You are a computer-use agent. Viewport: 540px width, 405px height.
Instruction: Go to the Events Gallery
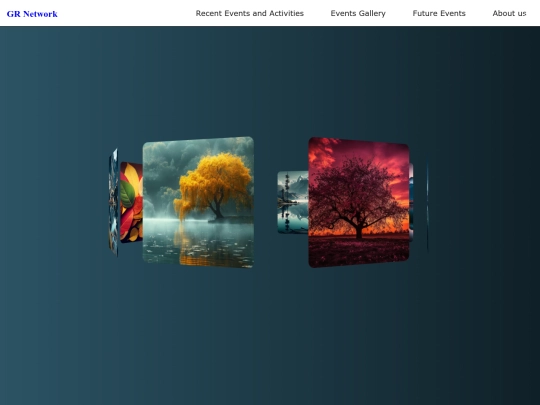point(358,13)
